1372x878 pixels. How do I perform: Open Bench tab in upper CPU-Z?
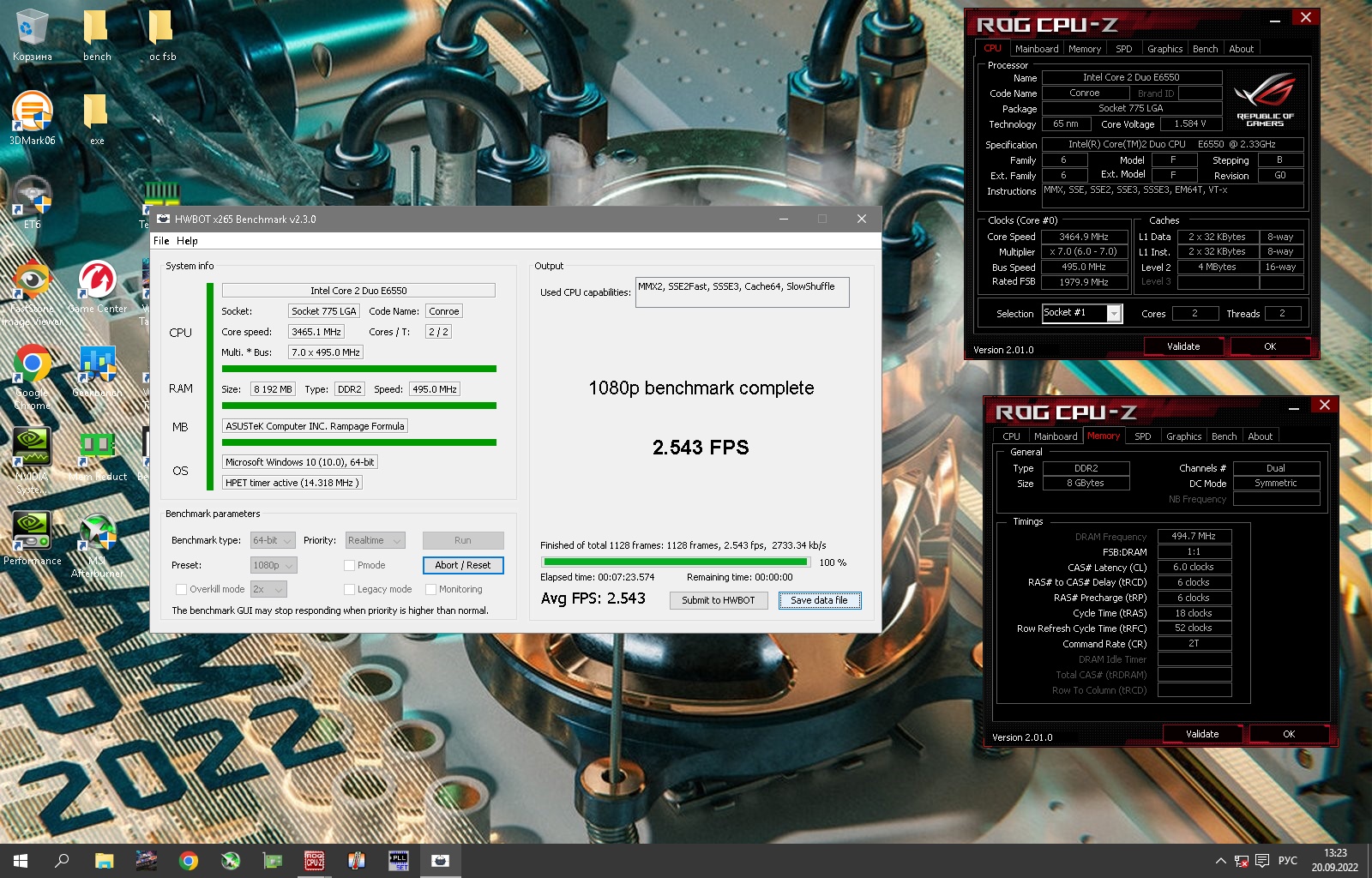point(1205,49)
